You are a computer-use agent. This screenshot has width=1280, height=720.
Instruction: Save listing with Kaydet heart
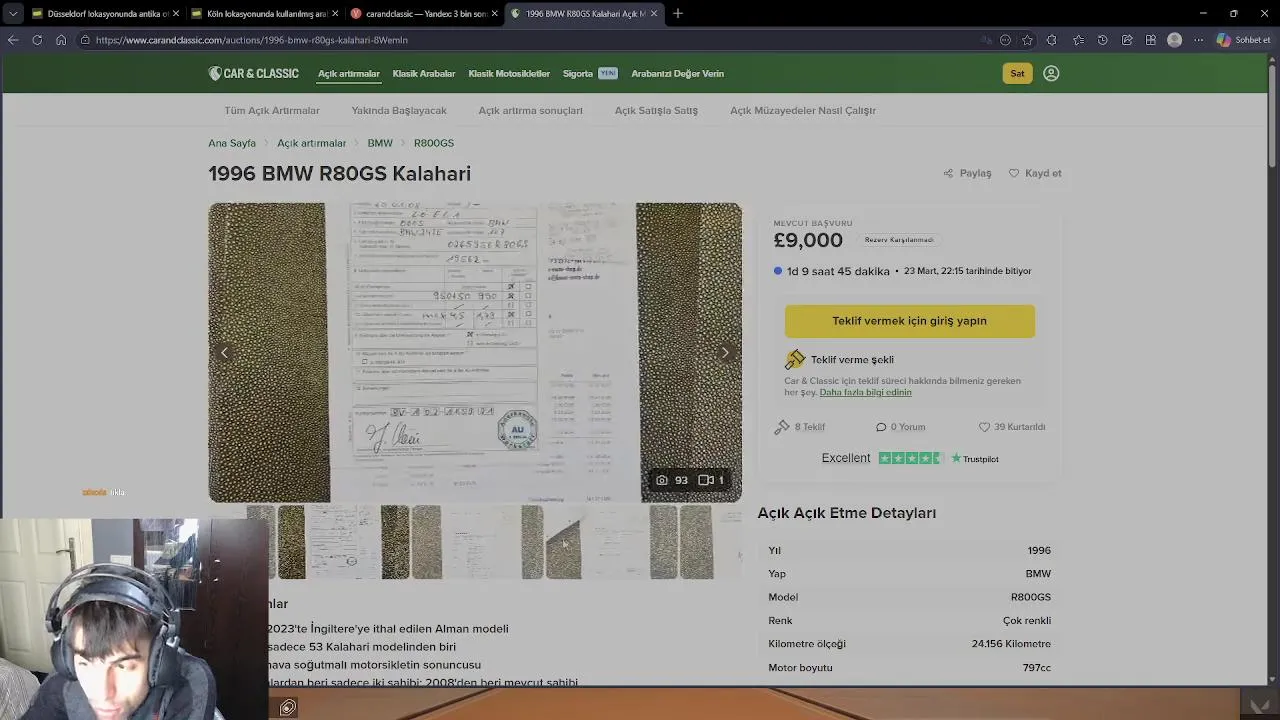point(1034,173)
